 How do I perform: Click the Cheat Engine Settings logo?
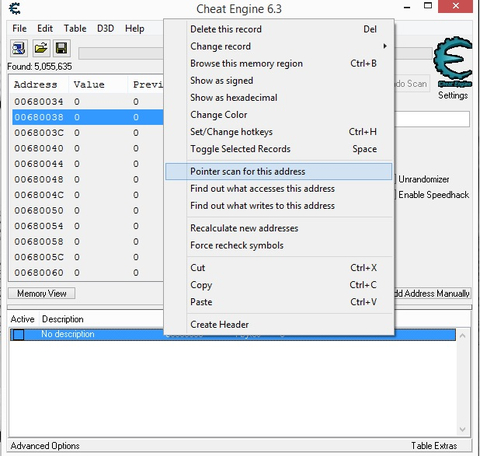[x=453, y=63]
